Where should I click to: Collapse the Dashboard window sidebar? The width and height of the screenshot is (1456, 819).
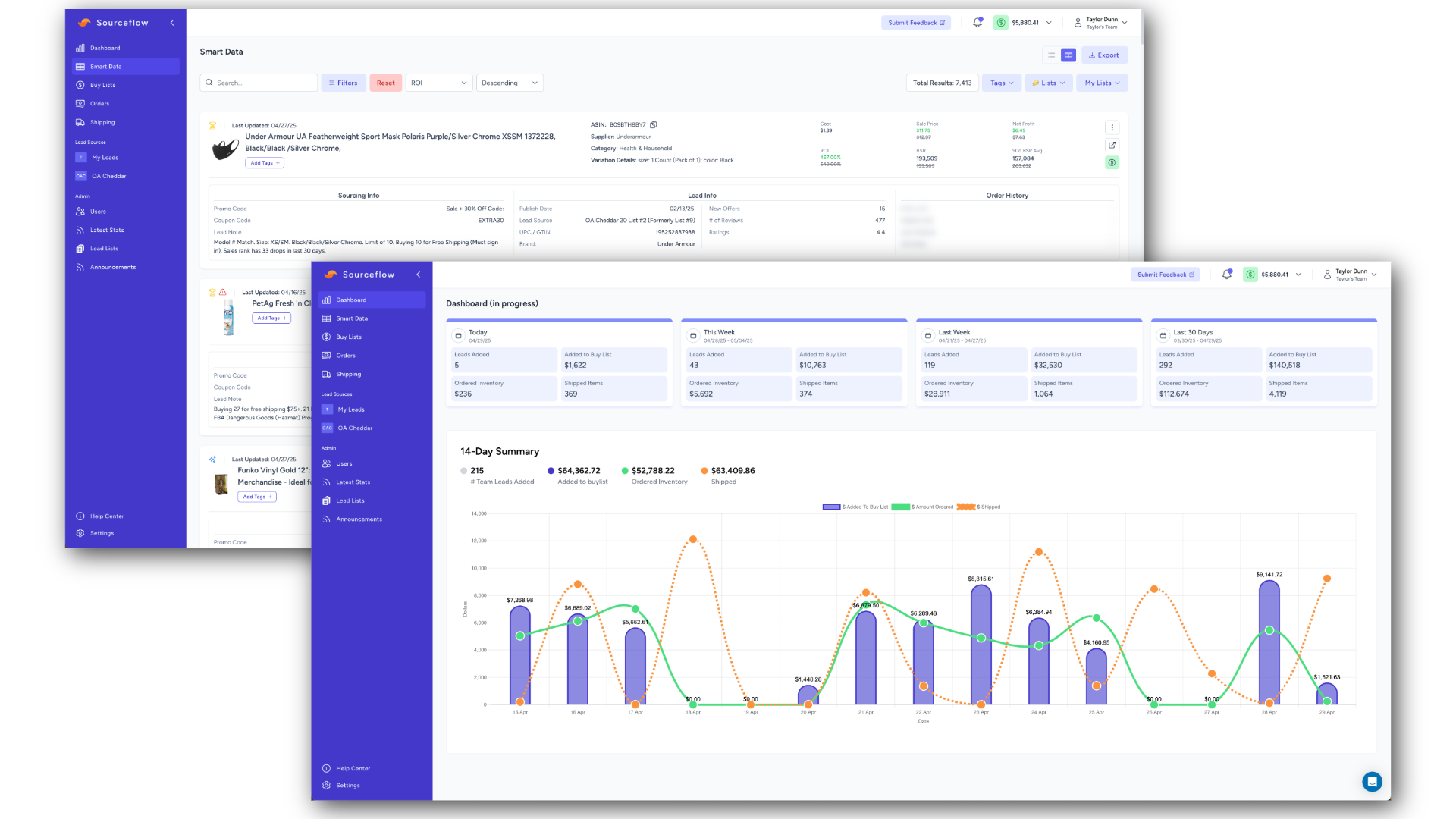coord(418,275)
